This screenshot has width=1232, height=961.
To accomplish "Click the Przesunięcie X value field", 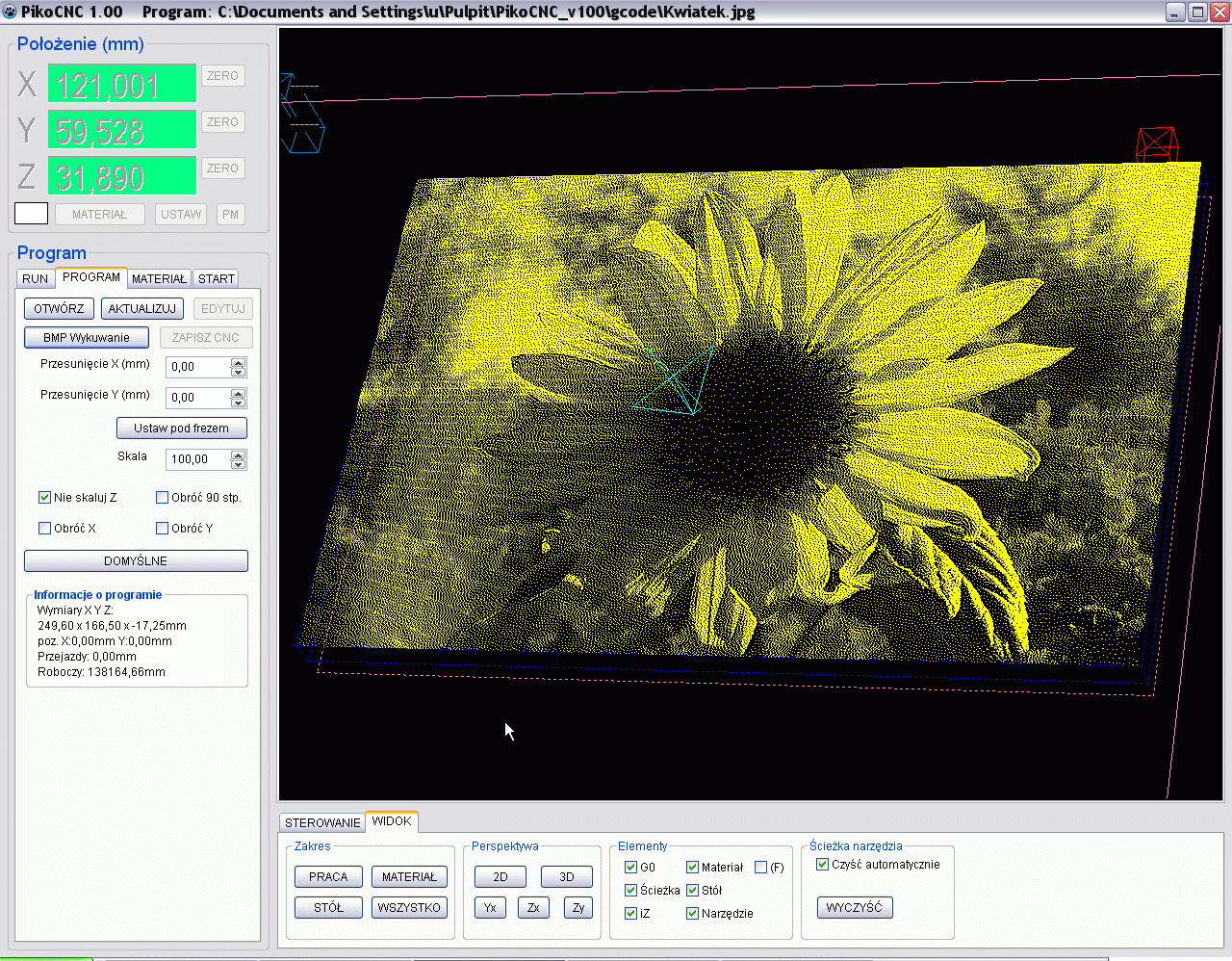I will click(198, 367).
